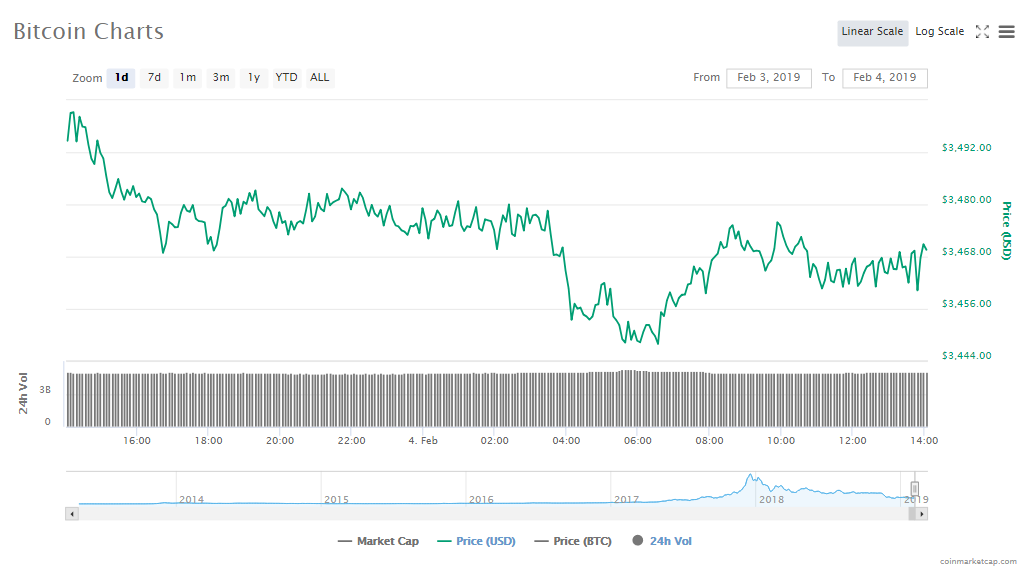Click the navigator right scroll arrow
This screenshot has width=1030, height=581.
coord(922,513)
